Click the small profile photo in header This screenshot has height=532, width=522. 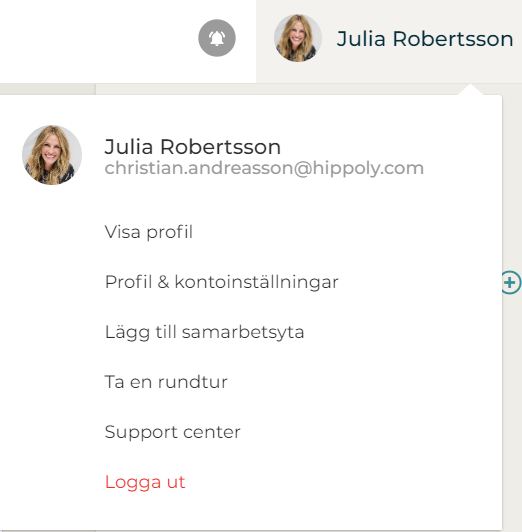click(298, 38)
